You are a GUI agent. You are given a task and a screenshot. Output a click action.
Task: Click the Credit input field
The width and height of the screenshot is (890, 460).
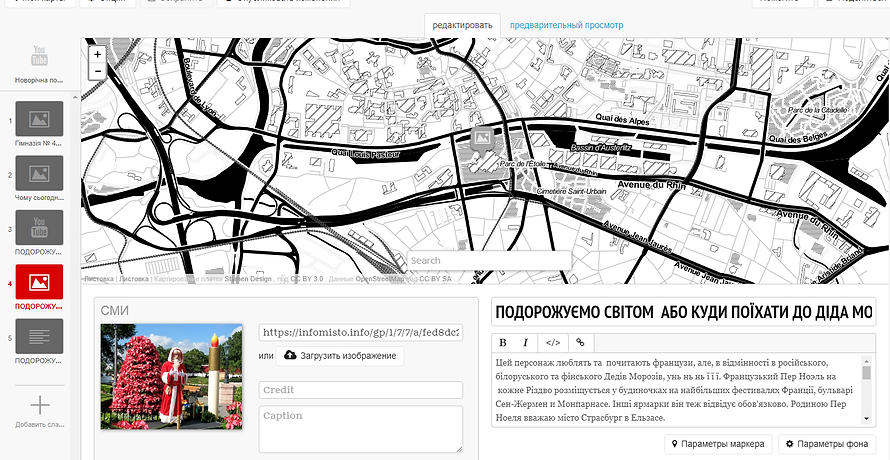click(x=361, y=390)
